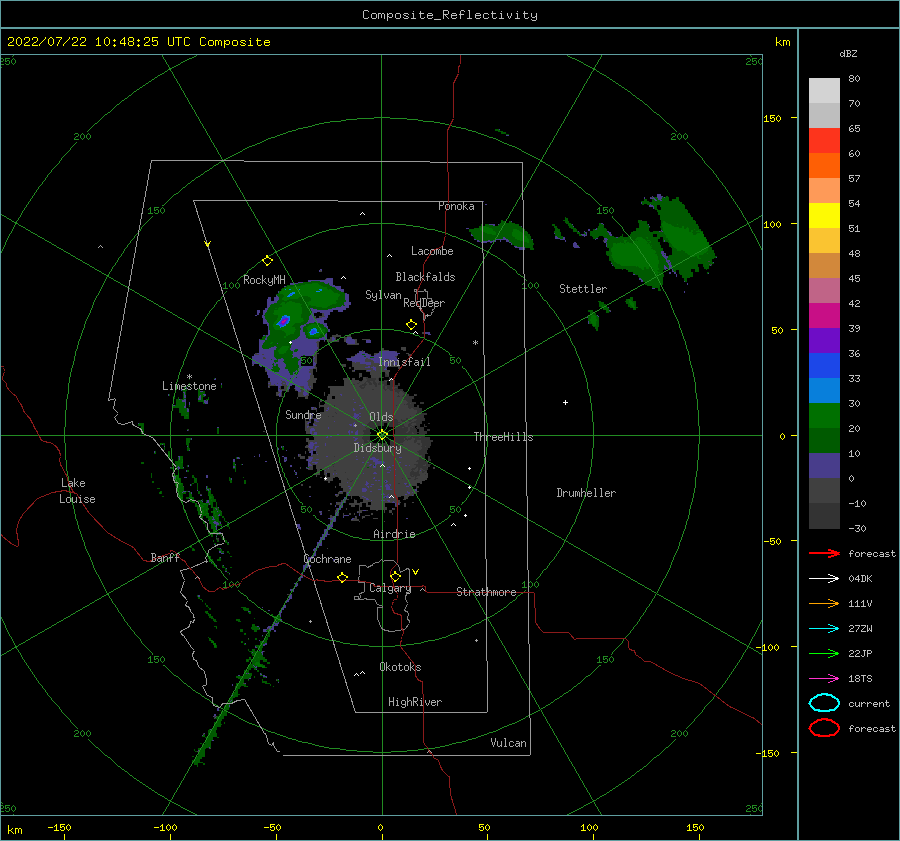Viewport: 900px width, 841px height.
Task: Click the orange 111V arrow icon
Action: pyautogui.click(x=824, y=603)
